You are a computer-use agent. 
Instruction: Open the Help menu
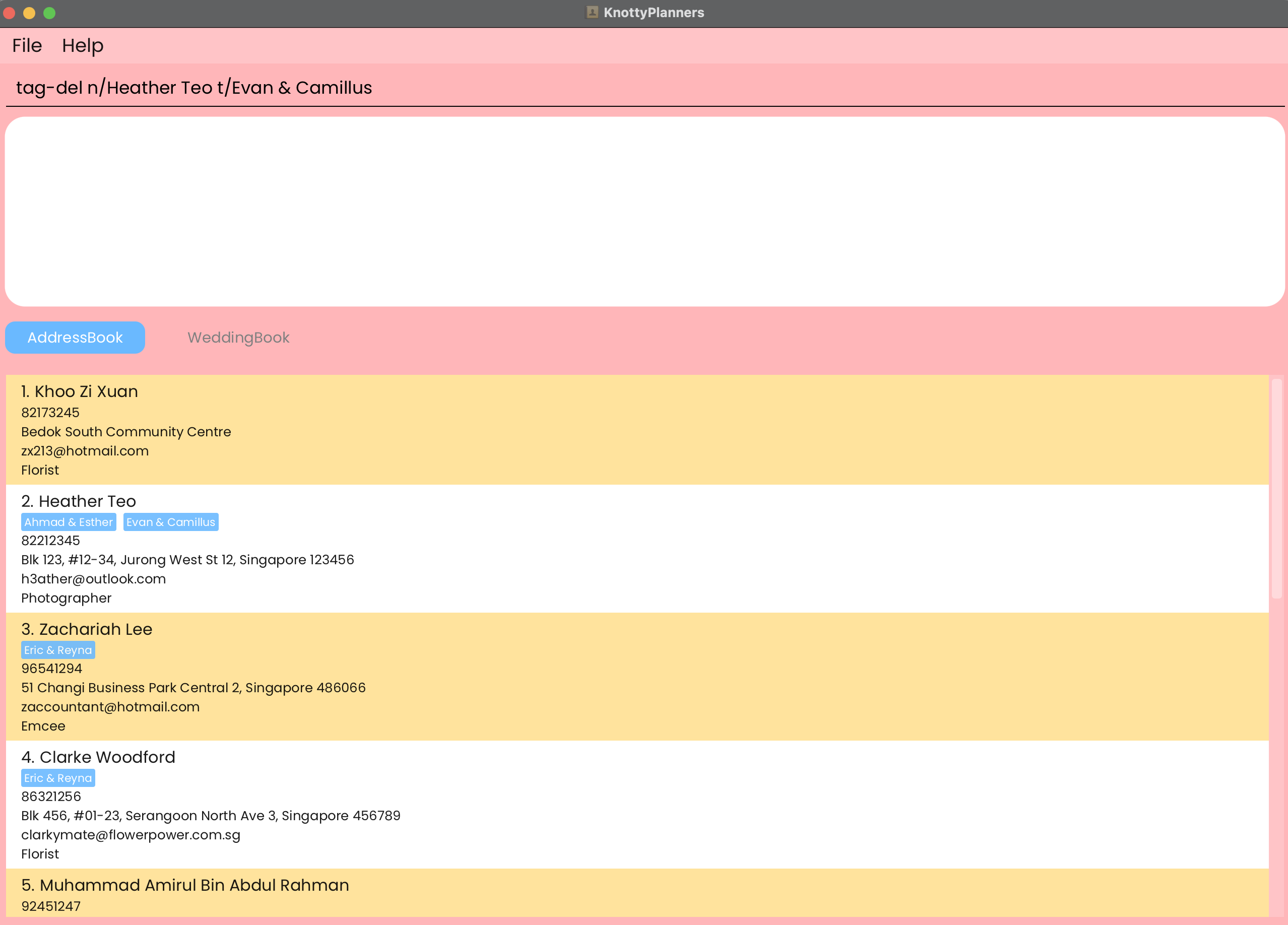coord(82,45)
